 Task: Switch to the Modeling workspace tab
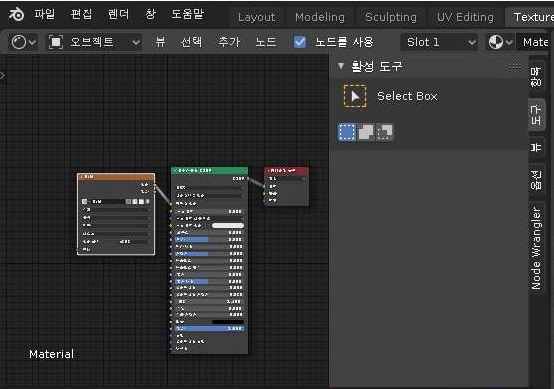pos(320,17)
